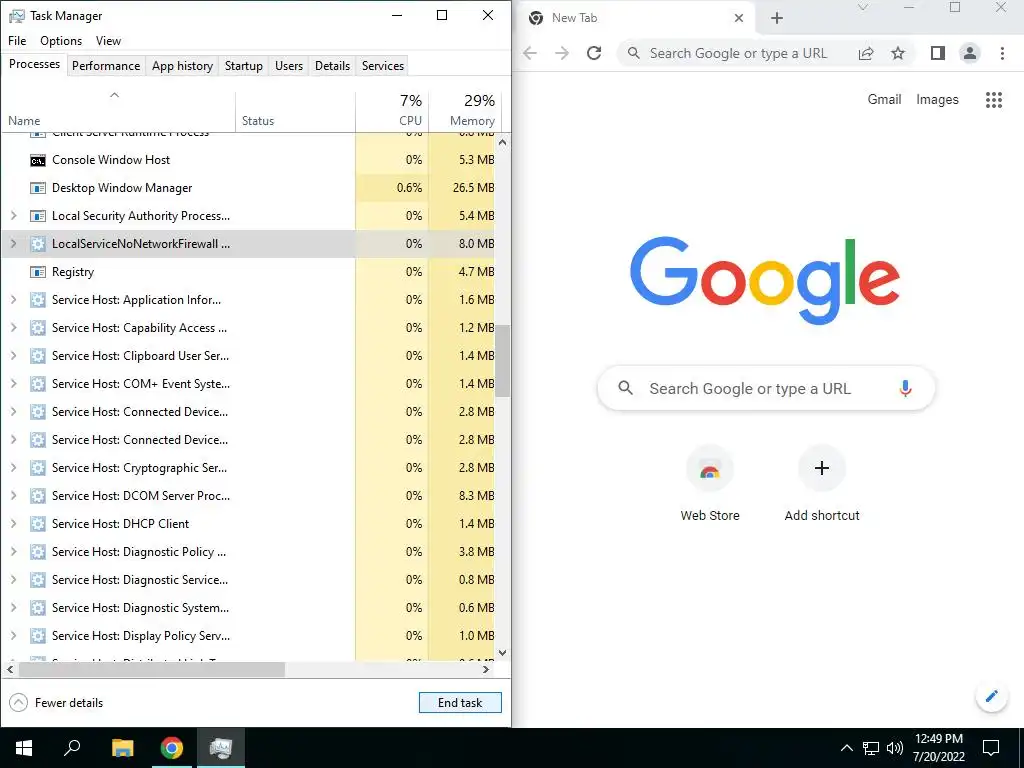Switch to the Performance tab
This screenshot has width=1024, height=768.
[106, 66]
